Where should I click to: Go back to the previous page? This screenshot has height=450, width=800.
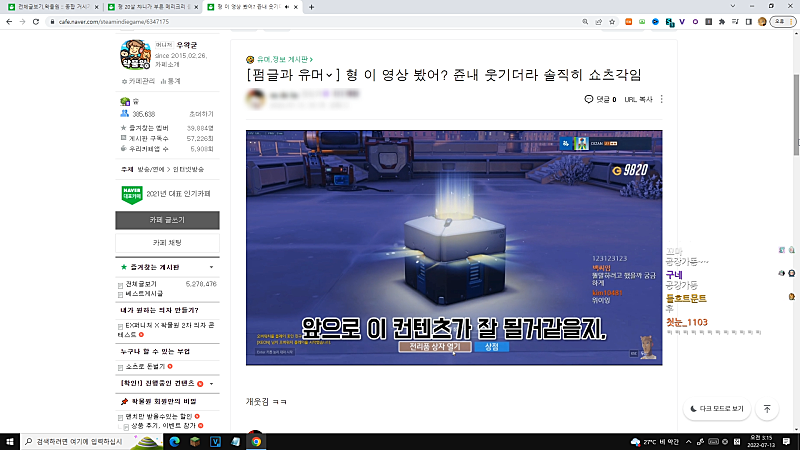(9, 22)
